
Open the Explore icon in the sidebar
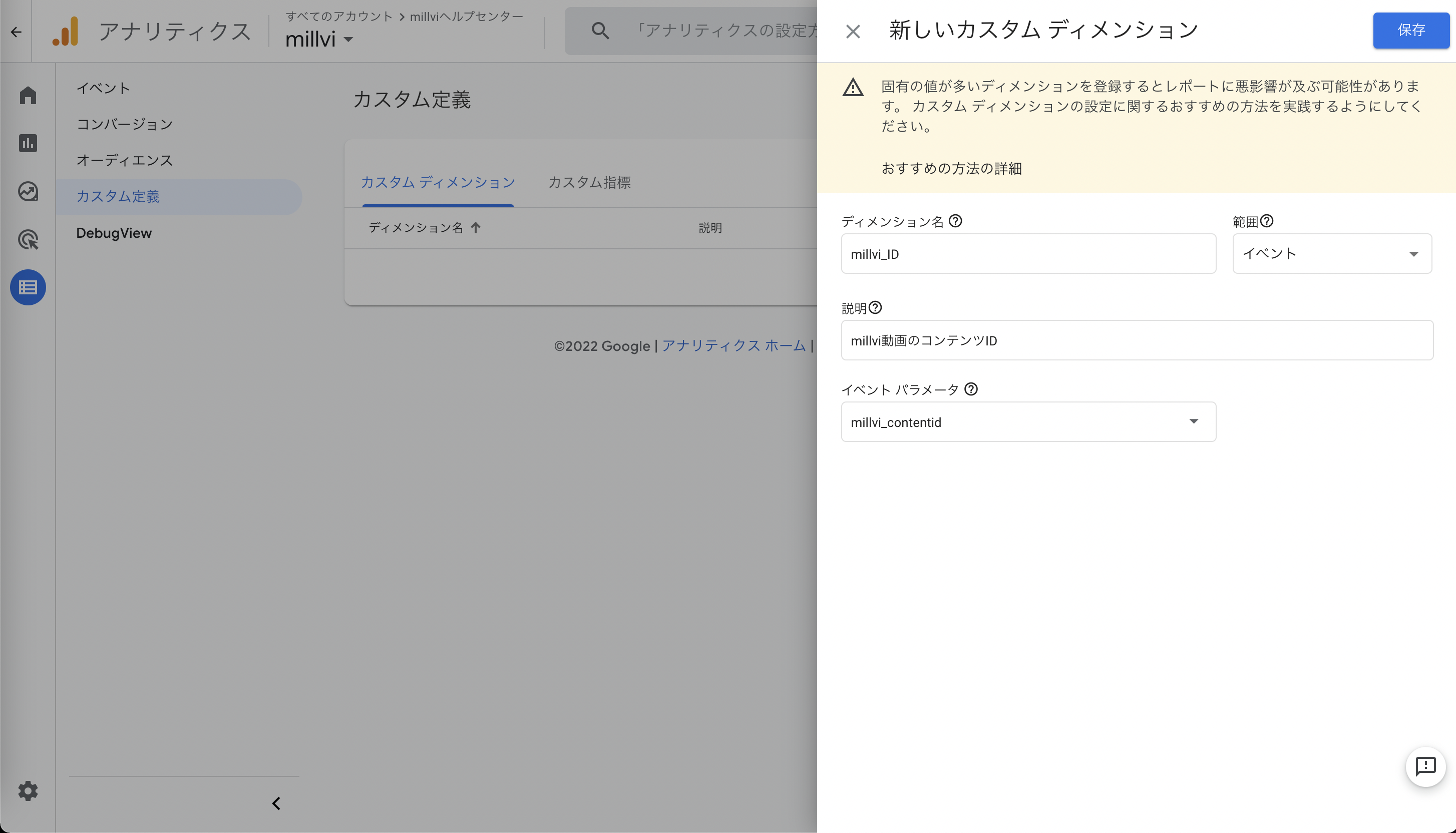pyautogui.click(x=28, y=191)
